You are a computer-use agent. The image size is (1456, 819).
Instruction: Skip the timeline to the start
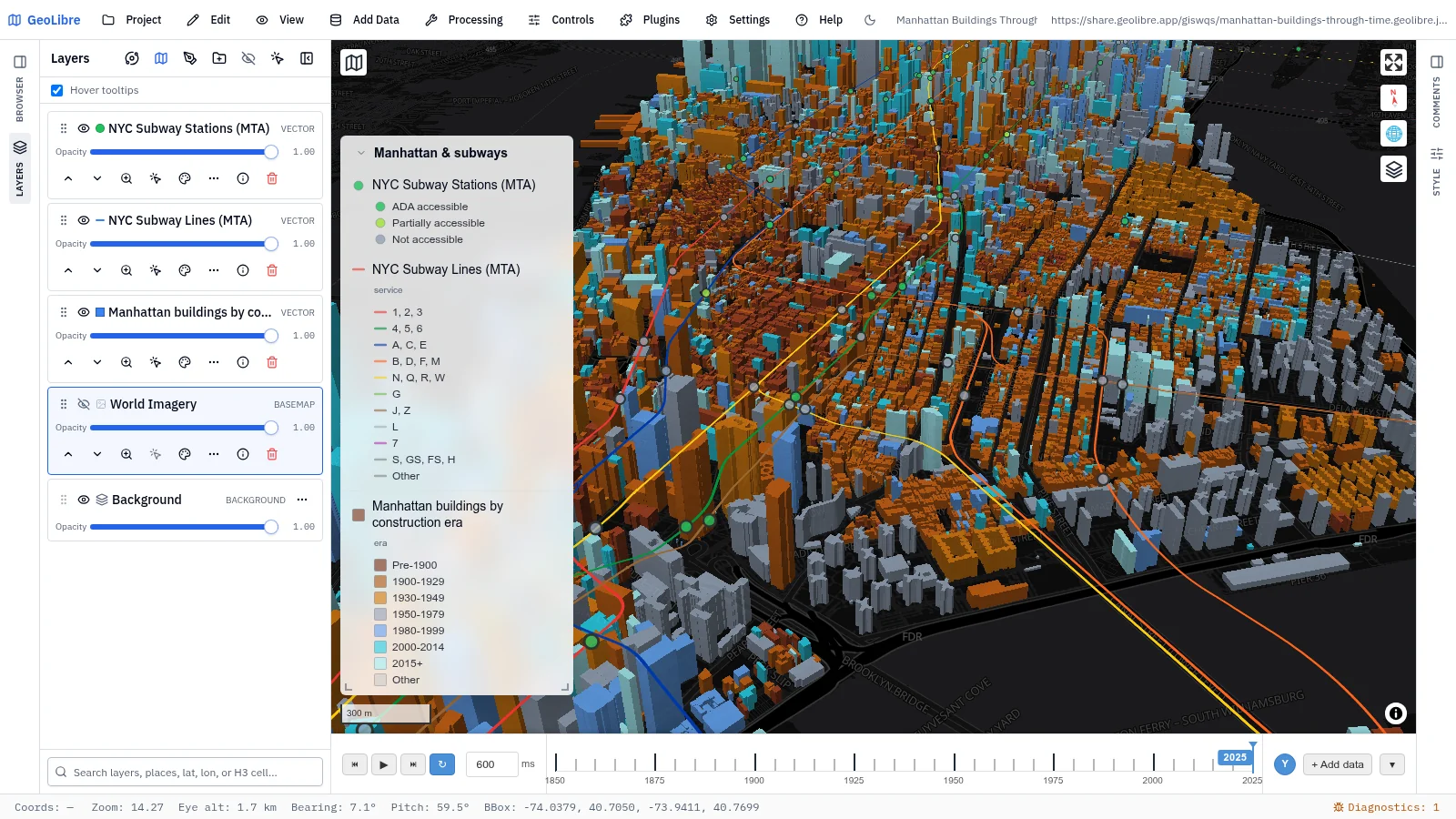coord(355,764)
